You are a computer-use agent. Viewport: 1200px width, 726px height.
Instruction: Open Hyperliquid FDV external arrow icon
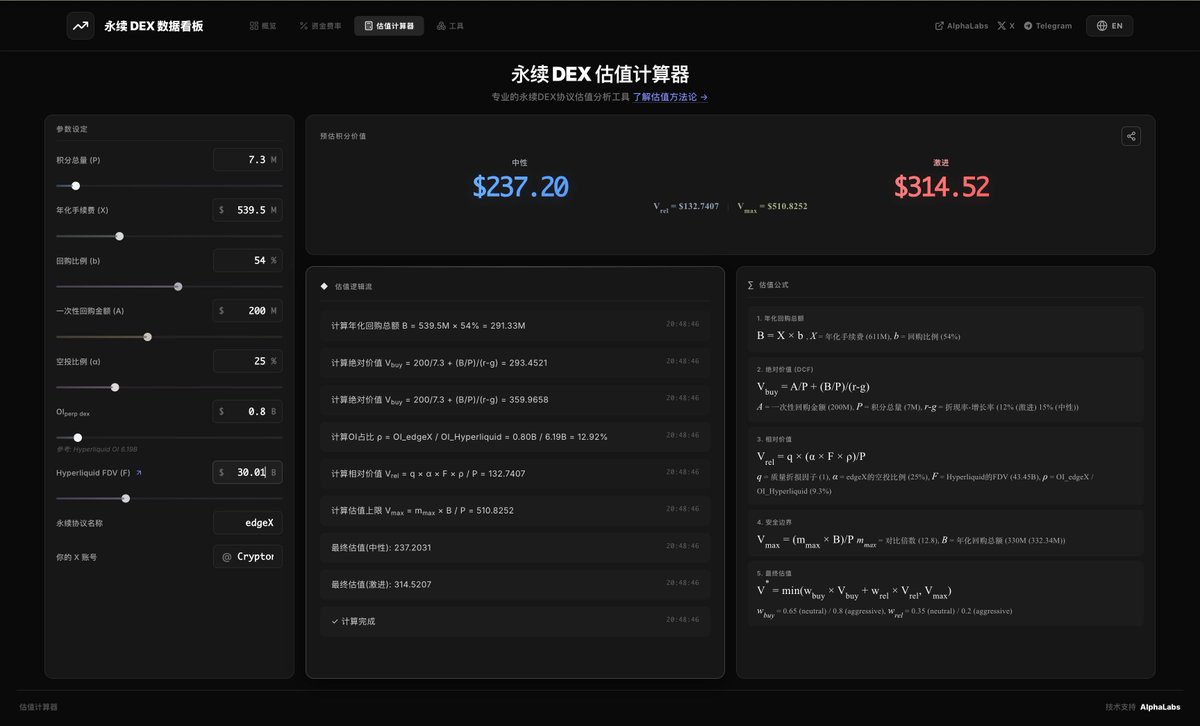pos(139,472)
